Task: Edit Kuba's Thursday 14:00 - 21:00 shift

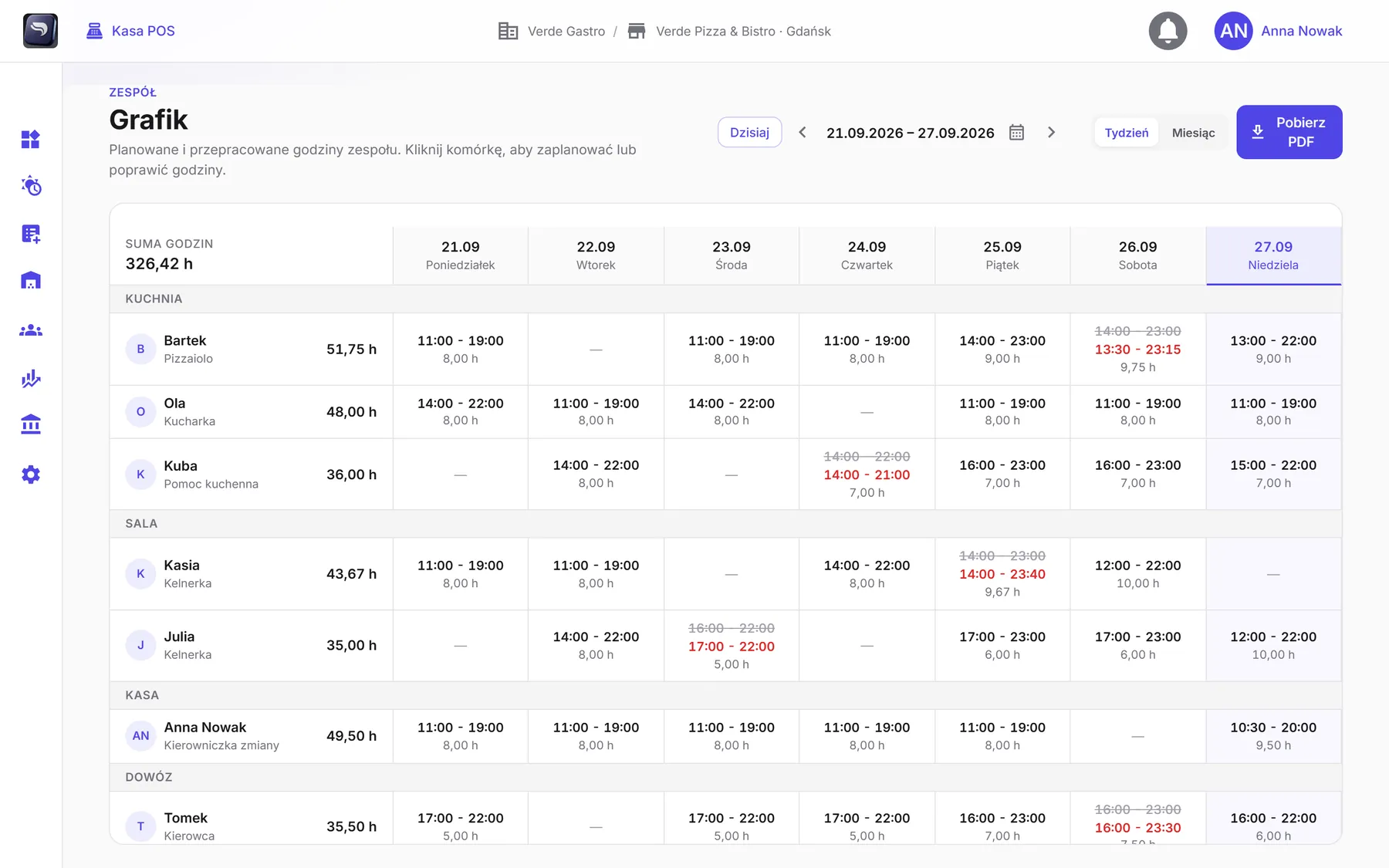Action: coord(867,475)
